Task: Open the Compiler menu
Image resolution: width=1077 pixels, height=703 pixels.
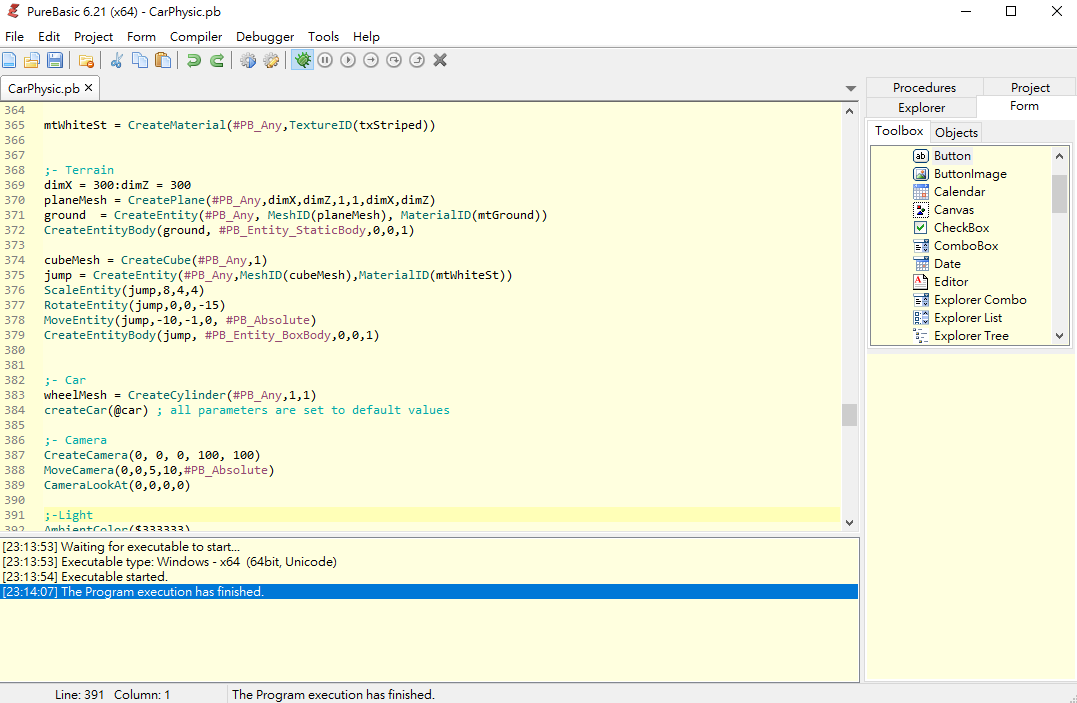Action: point(196,36)
